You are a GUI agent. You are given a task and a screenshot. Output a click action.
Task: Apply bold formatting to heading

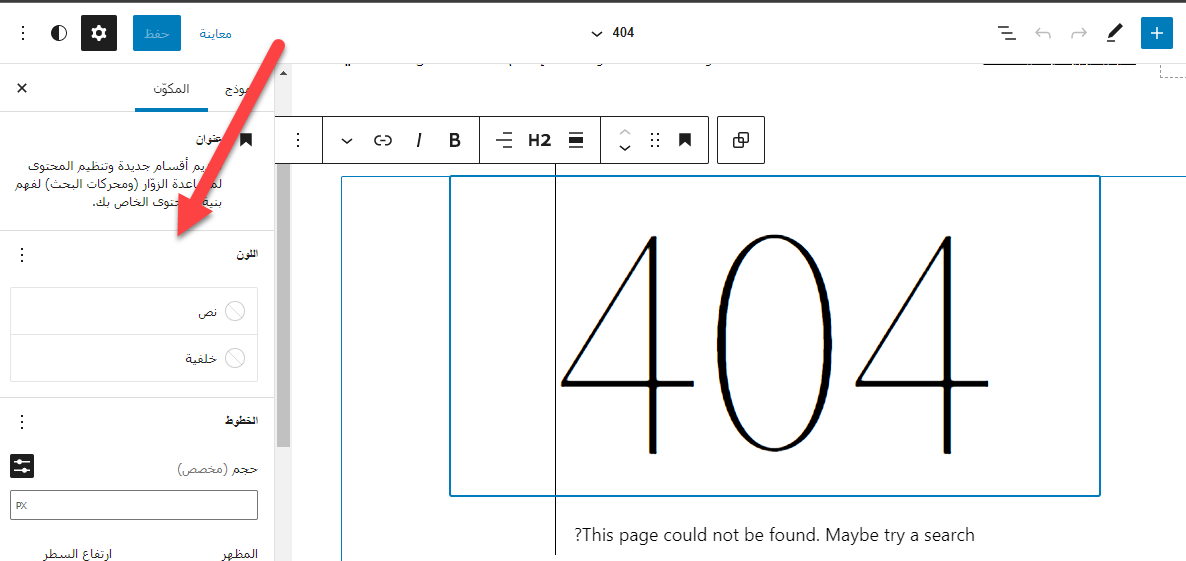pos(455,140)
